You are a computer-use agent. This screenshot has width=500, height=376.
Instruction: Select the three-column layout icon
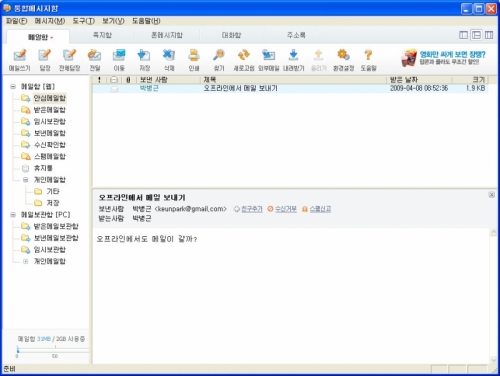click(x=489, y=35)
